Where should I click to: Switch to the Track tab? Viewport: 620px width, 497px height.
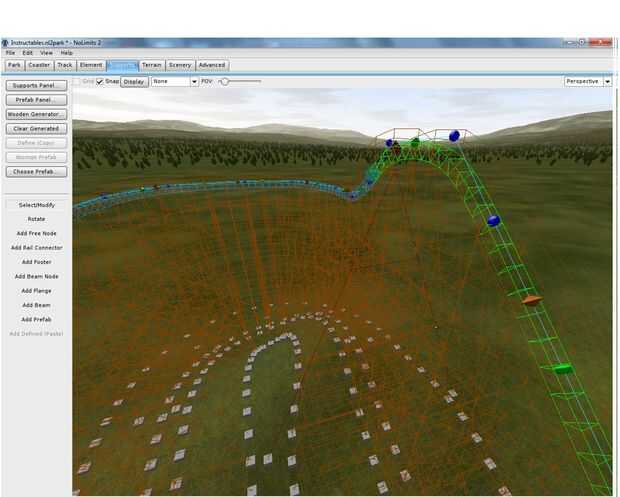pos(65,65)
